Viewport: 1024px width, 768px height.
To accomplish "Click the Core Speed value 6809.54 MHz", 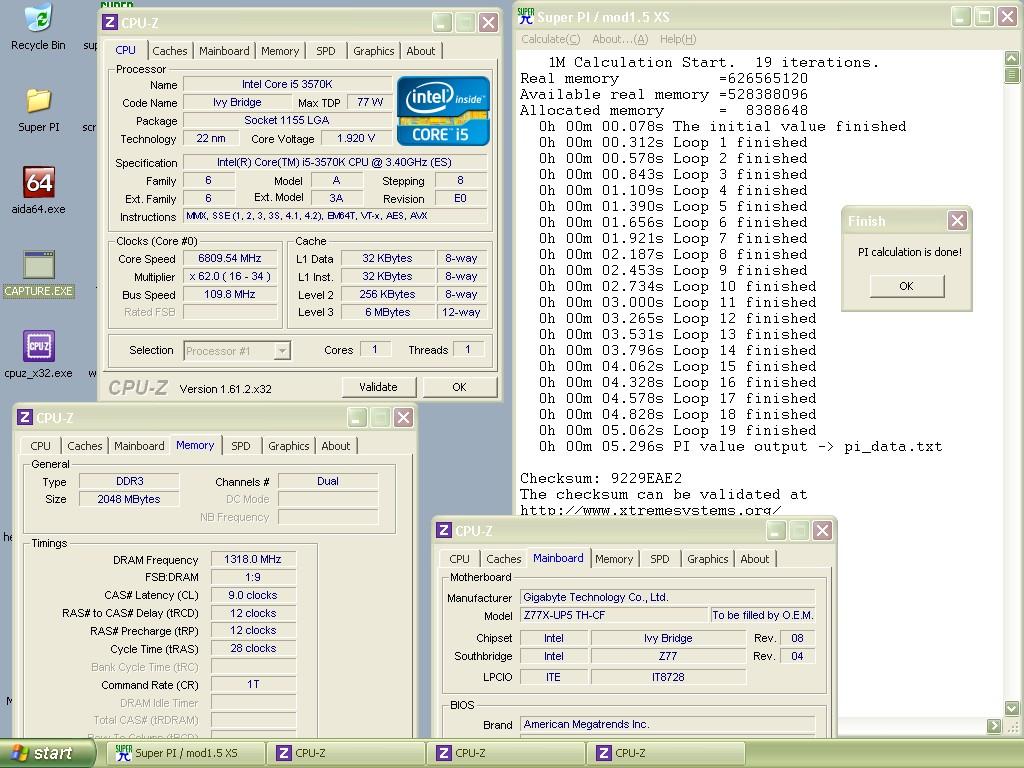I will [x=230, y=259].
